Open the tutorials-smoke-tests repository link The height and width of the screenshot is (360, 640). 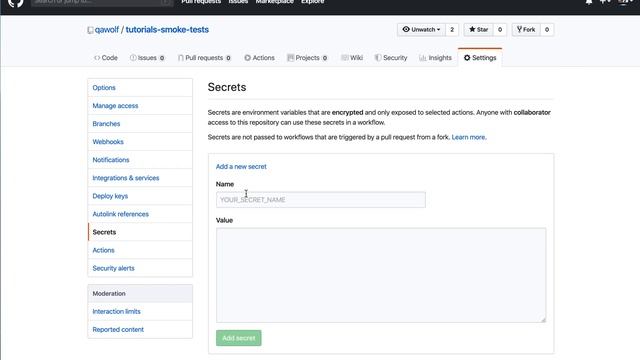click(167, 30)
